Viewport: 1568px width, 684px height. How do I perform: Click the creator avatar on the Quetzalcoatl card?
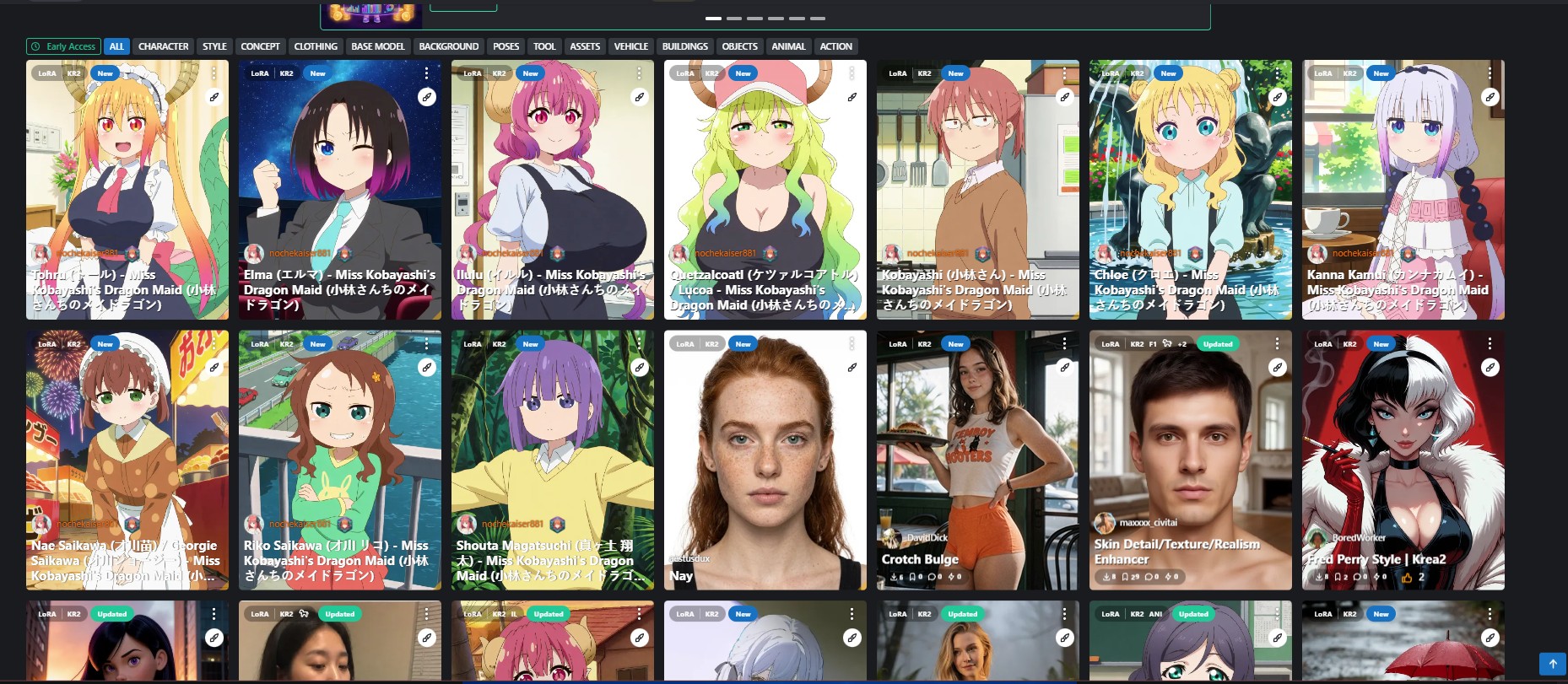pos(679,253)
